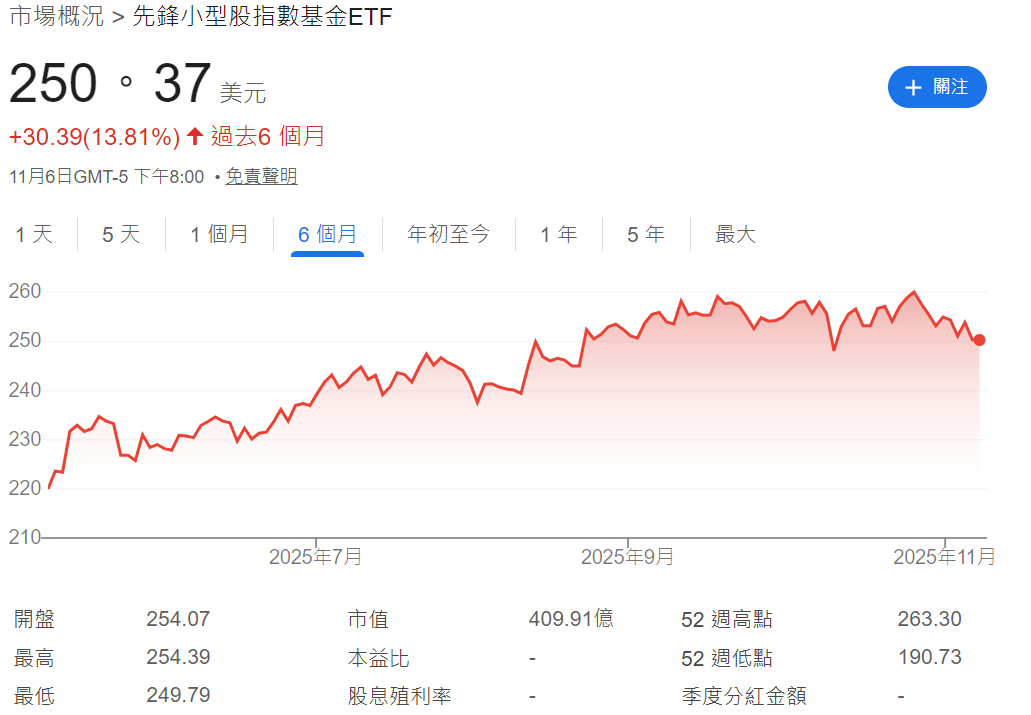Screen dimensions: 1031x715
Task: Click the 2025年9月 axis label on the chart
Action: [x=624, y=556]
